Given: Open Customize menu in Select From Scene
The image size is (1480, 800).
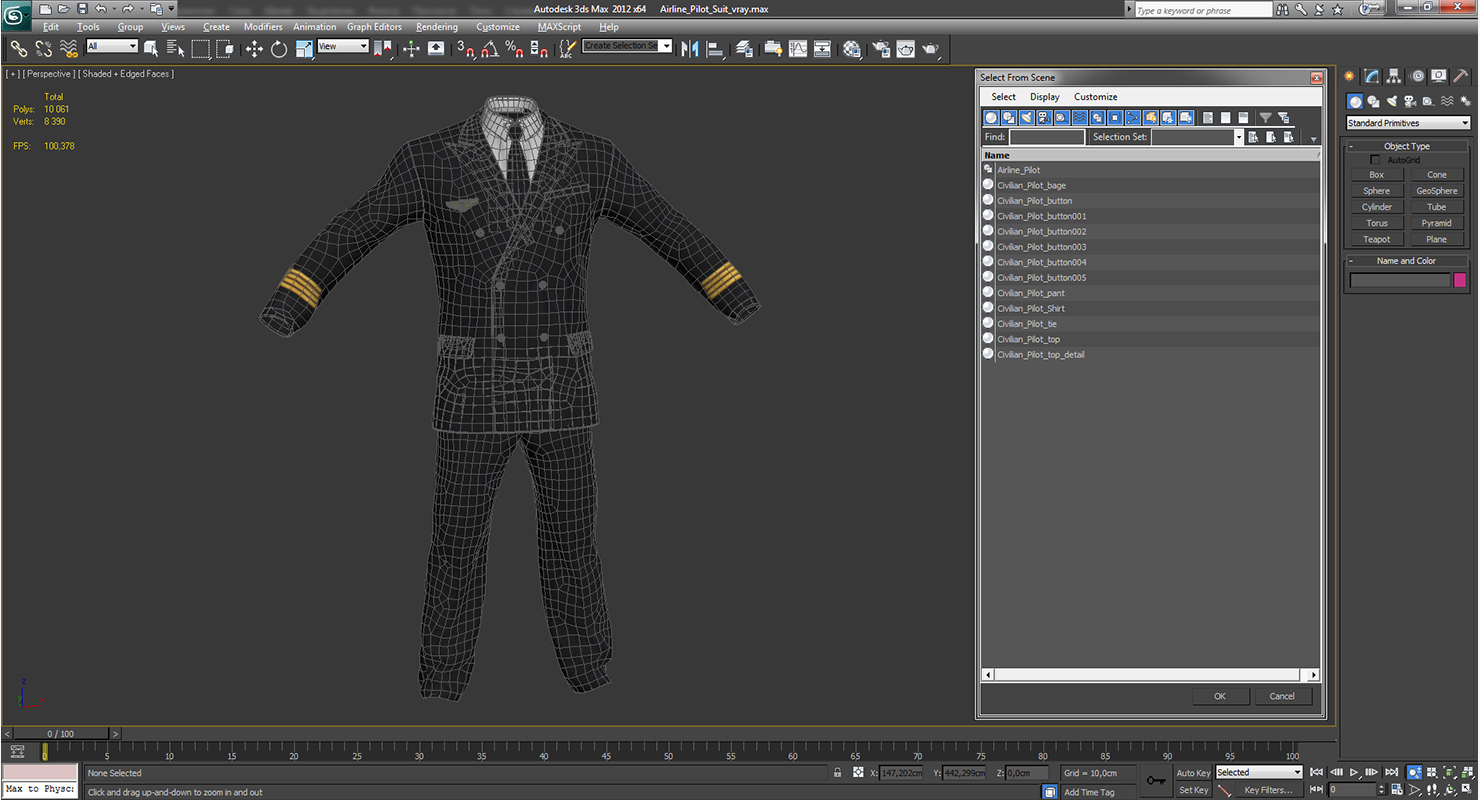Looking at the screenshot, I should point(1096,97).
